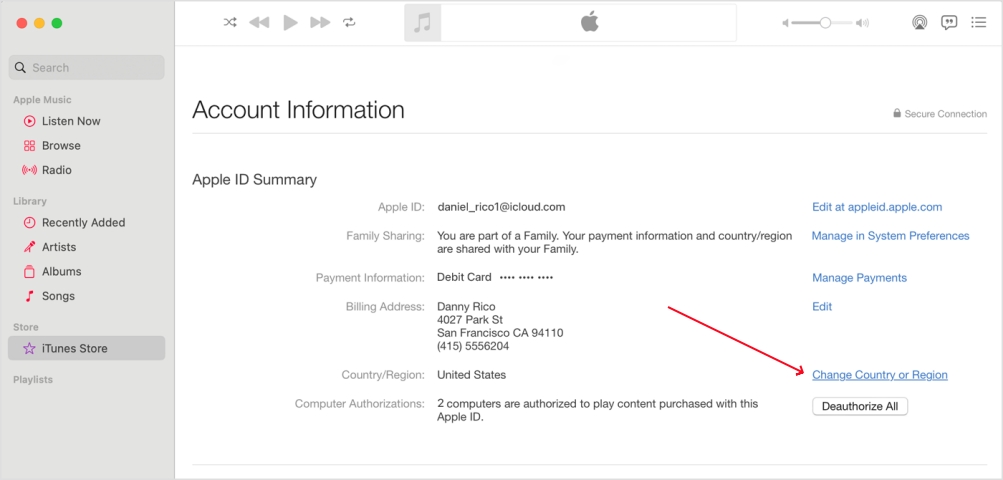Image resolution: width=1003 pixels, height=480 pixels.
Task: Open Edit at appleid.apple.com link
Action: [x=876, y=207]
